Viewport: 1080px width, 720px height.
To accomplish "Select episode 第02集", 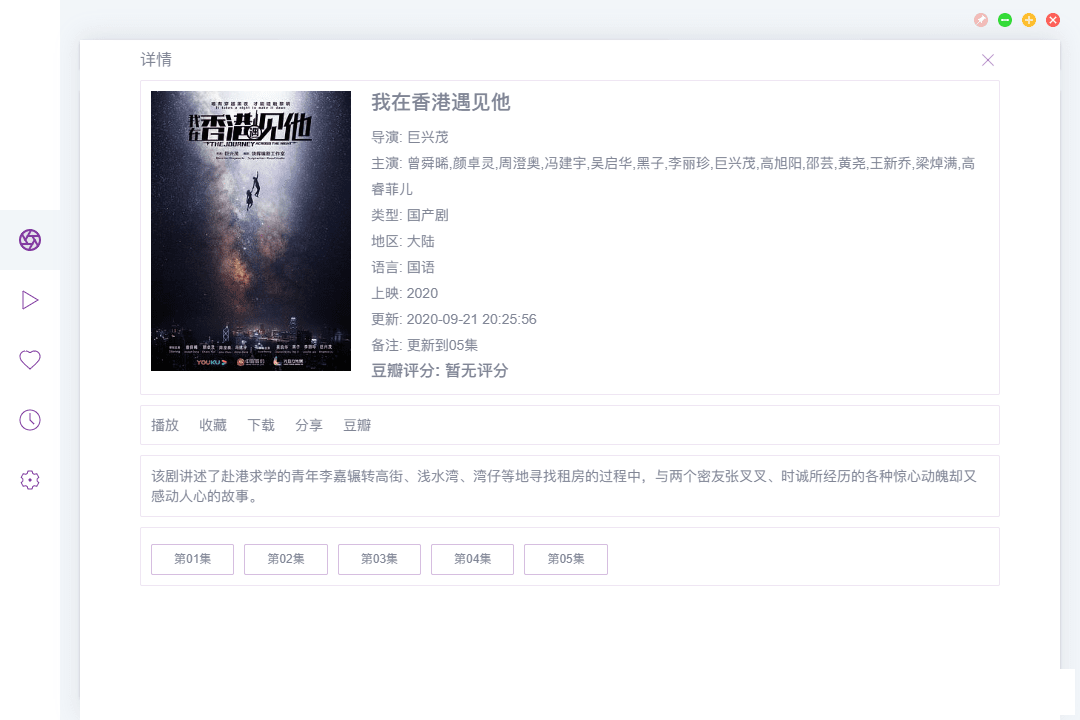I will pyautogui.click(x=286, y=559).
